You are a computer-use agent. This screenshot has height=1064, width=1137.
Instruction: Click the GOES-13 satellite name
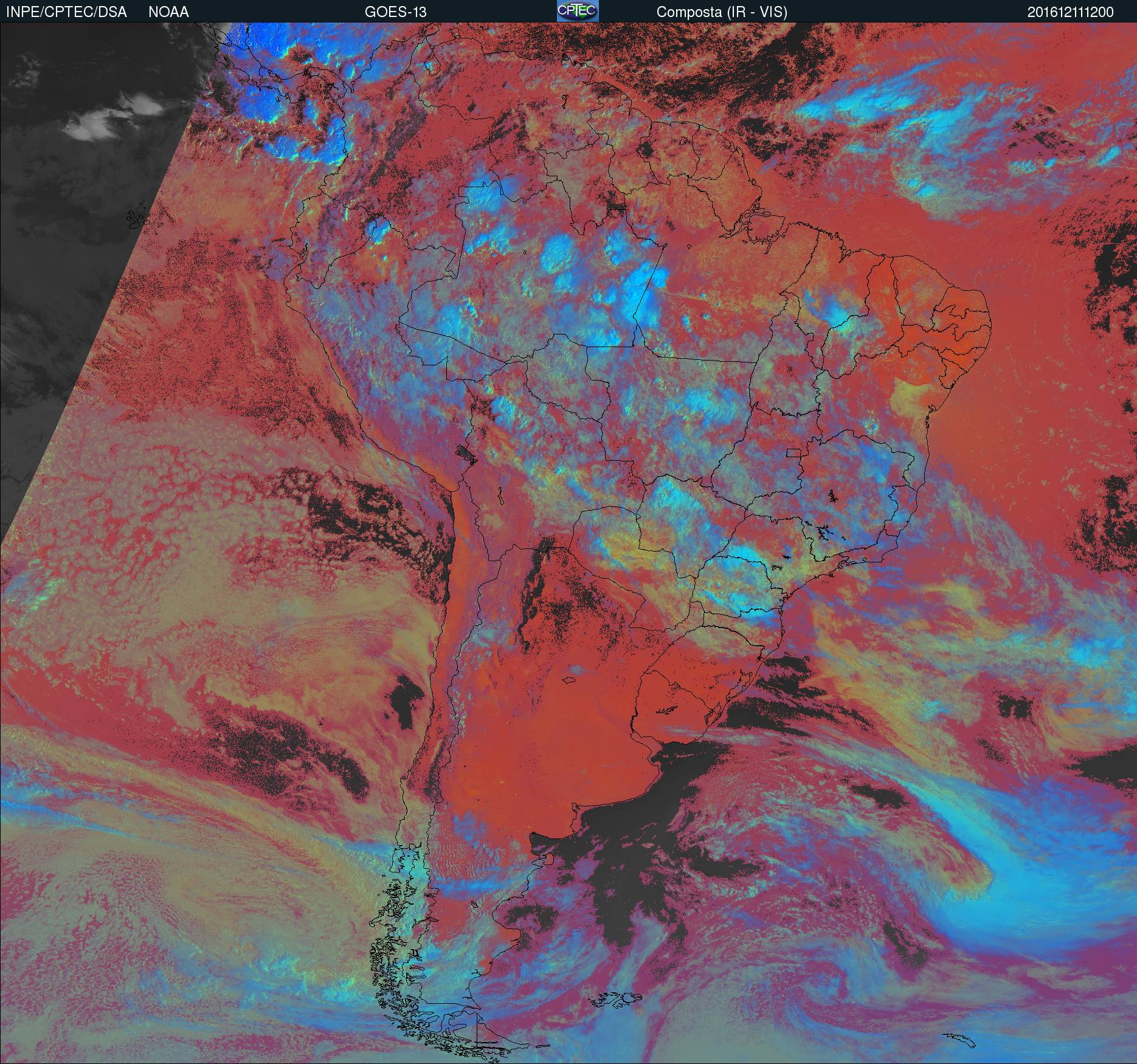point(395,12)
